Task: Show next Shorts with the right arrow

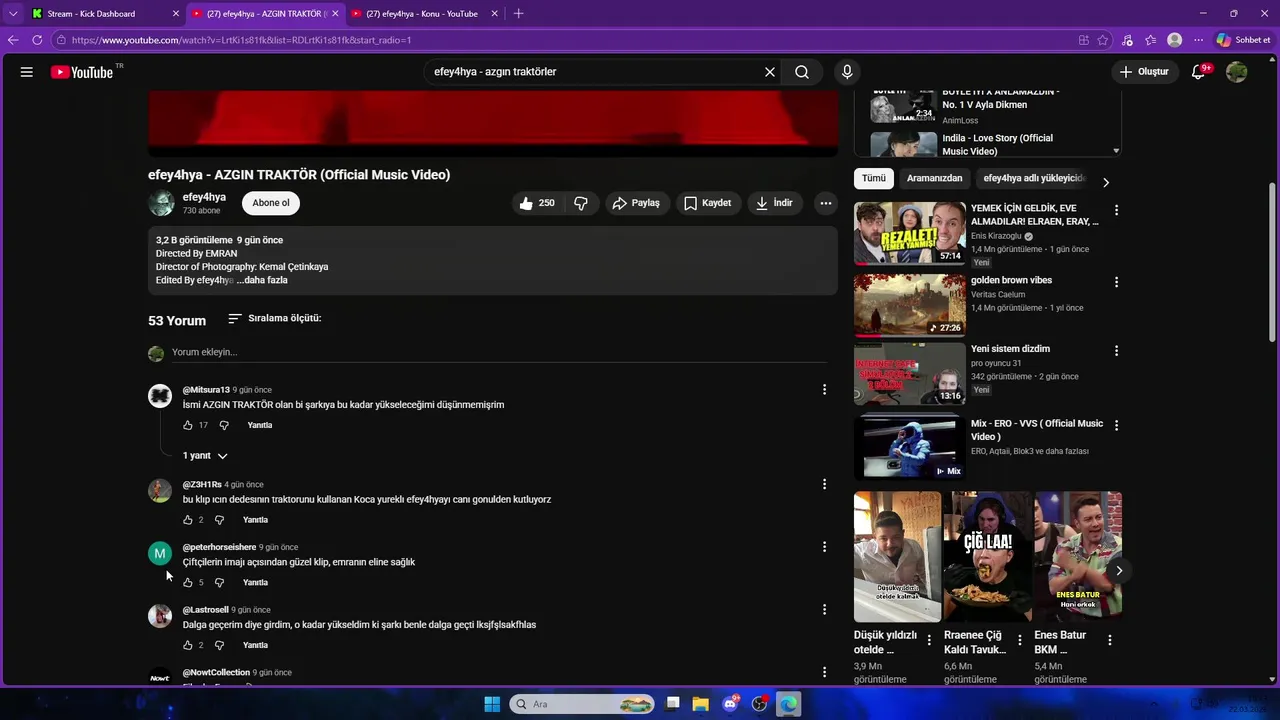Action: [1119, 571]
